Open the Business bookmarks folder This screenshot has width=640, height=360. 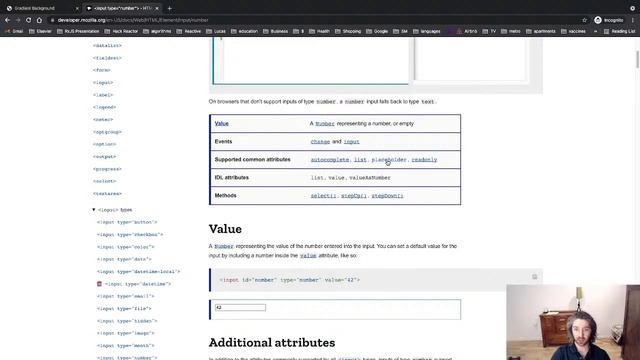[275, 31]
